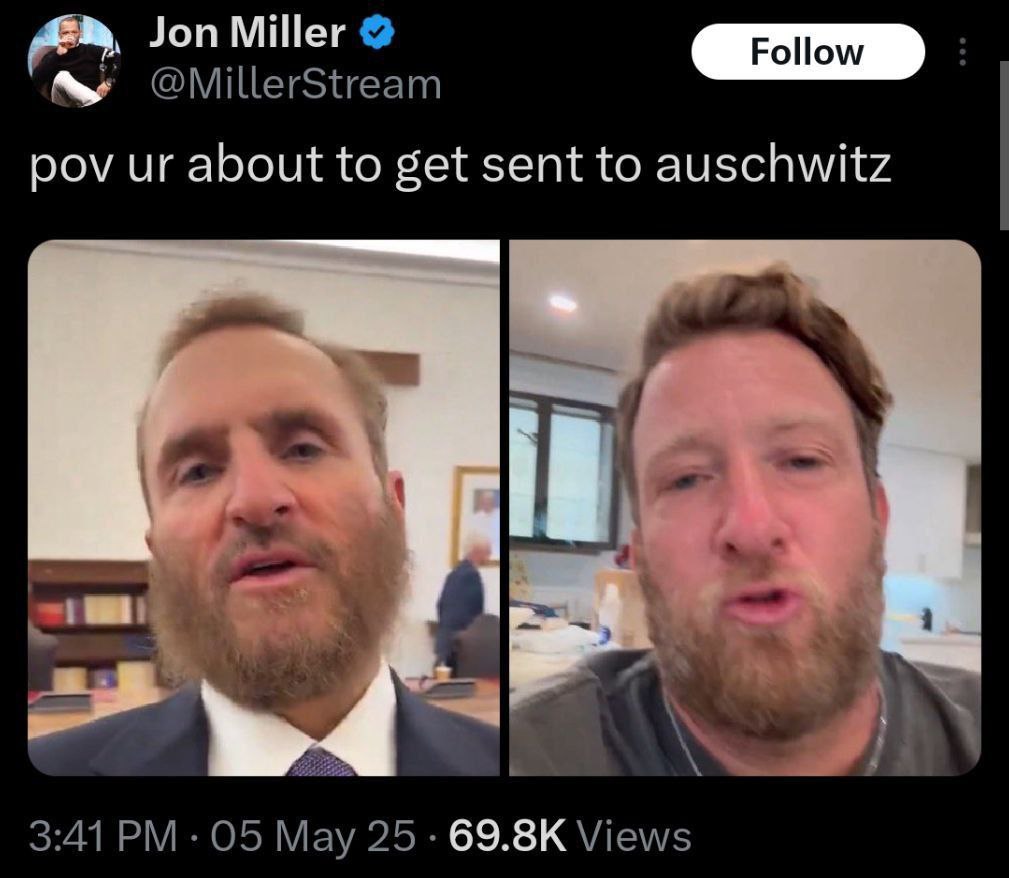Follow the MillerStream account
The height and width of the screenshot is (878, 1009).
[x=808, y=52]
